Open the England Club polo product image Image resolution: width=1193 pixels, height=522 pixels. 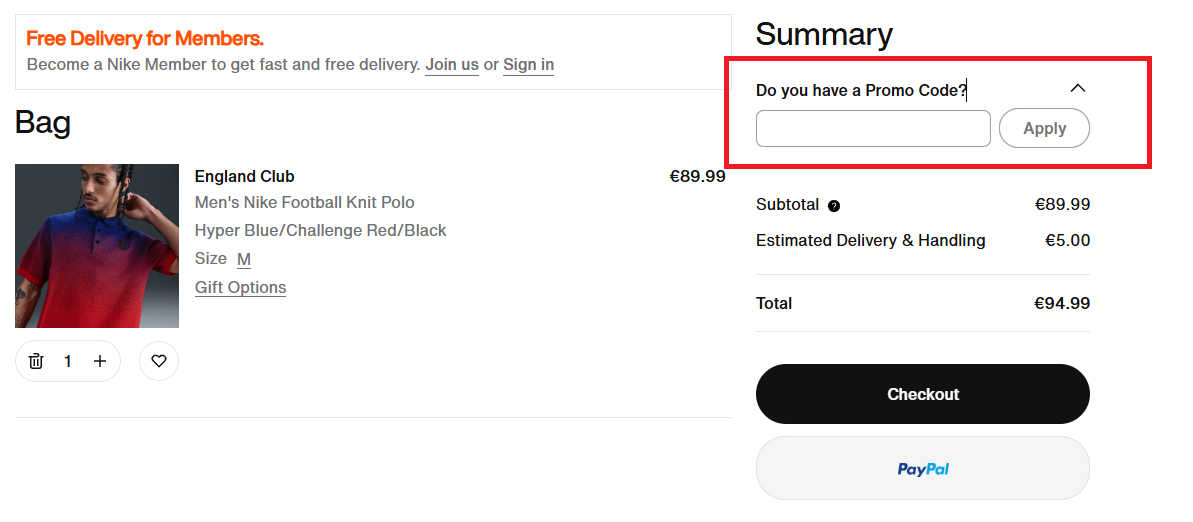coord(97,246)
